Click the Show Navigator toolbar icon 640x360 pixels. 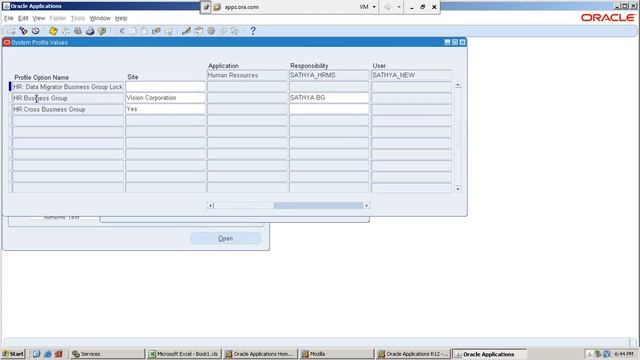pos(36,31)
